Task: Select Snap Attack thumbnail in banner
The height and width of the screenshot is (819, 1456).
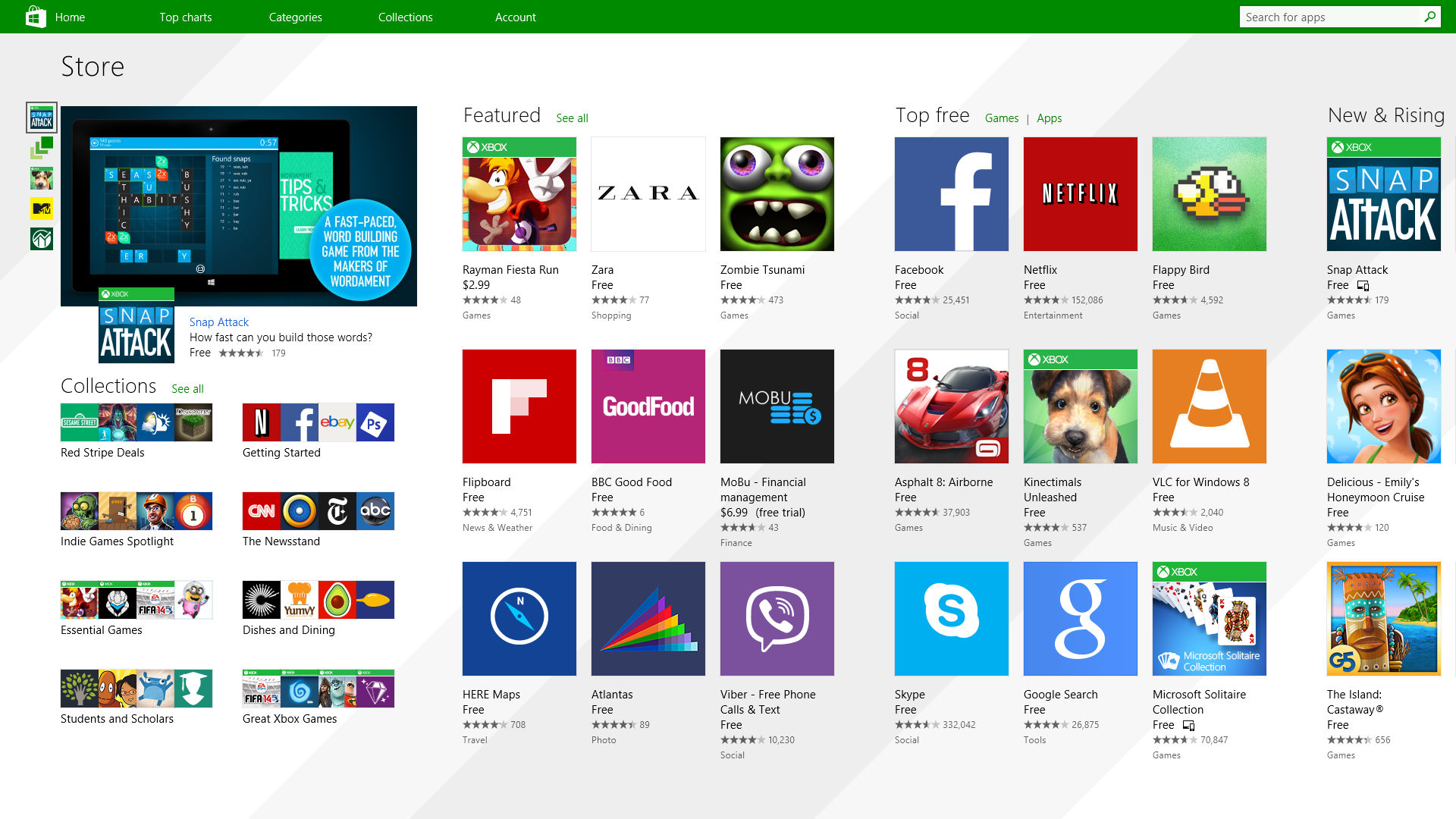Action: tap(42, 117)
